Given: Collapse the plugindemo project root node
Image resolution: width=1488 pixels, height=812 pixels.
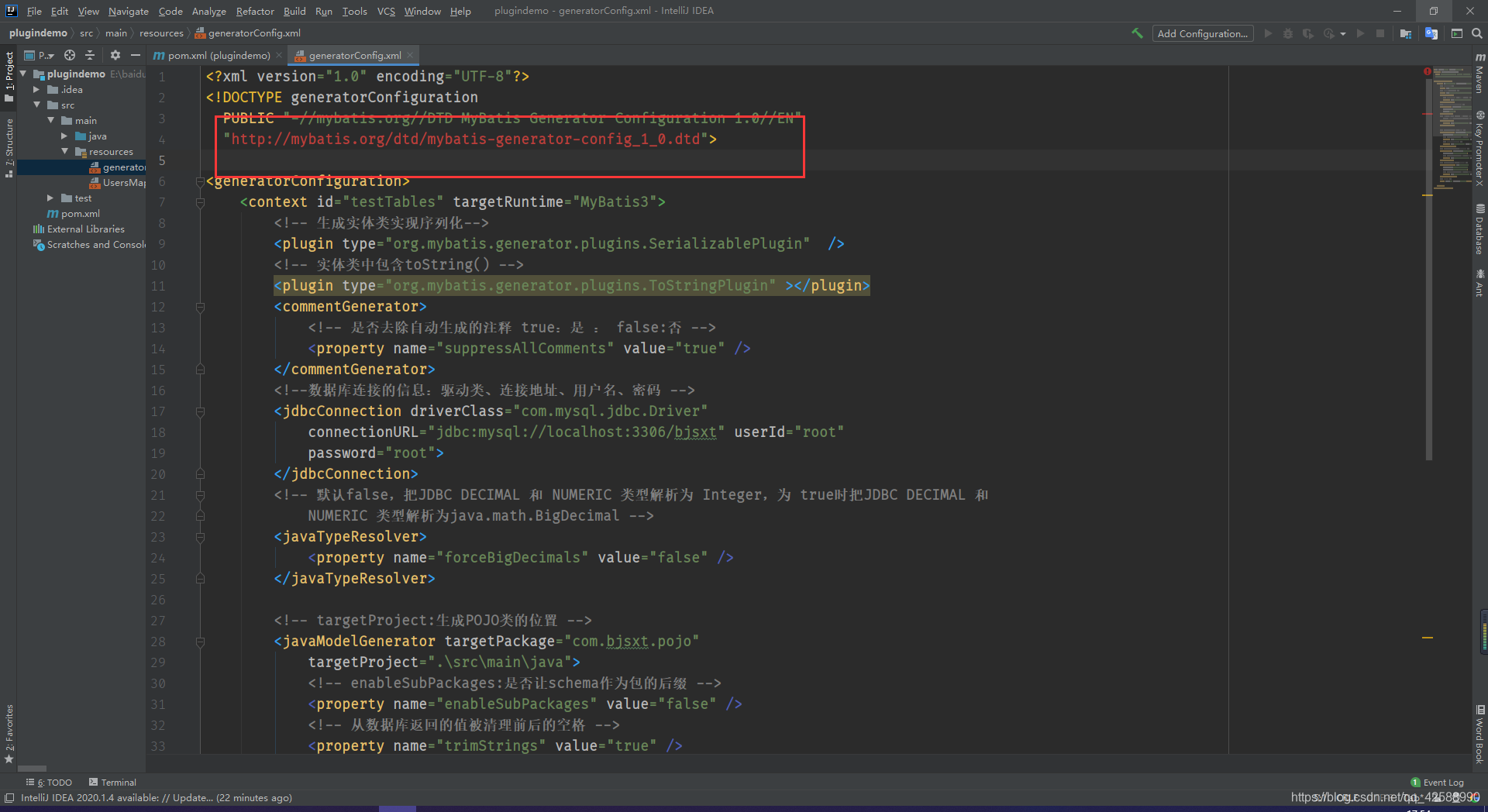Looking at the screenshot, I should click(x=23, y=74).
